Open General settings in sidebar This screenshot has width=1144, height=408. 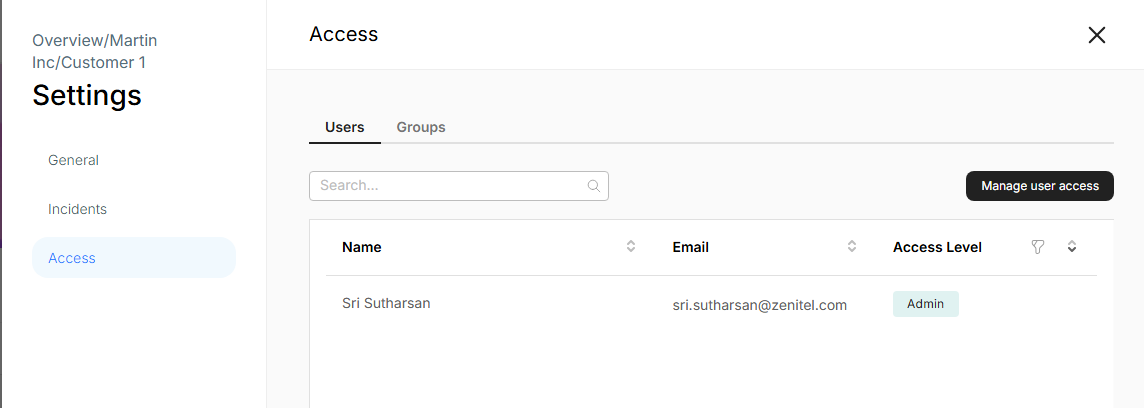click(x=73, y=160)
